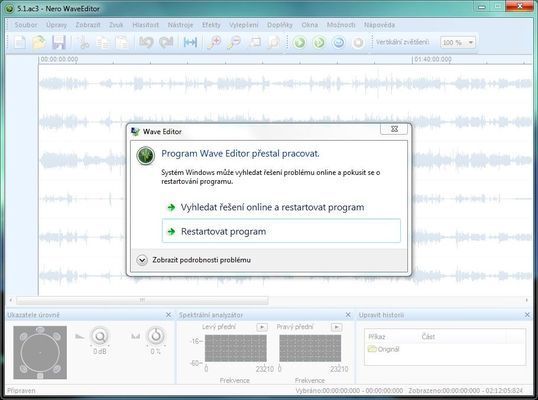Open the Zobrazit menu
538x400 pixels.
click(x=88, y=25)
